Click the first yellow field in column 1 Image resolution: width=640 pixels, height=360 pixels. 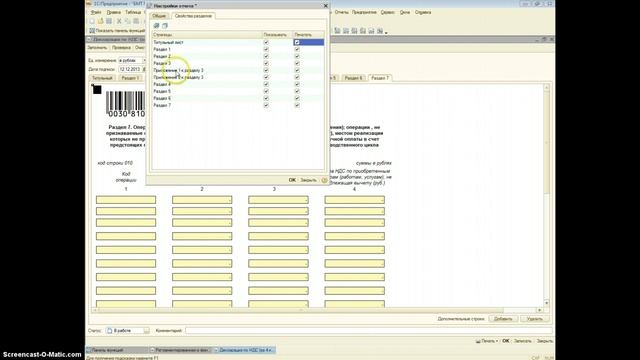tap(126, 200)
